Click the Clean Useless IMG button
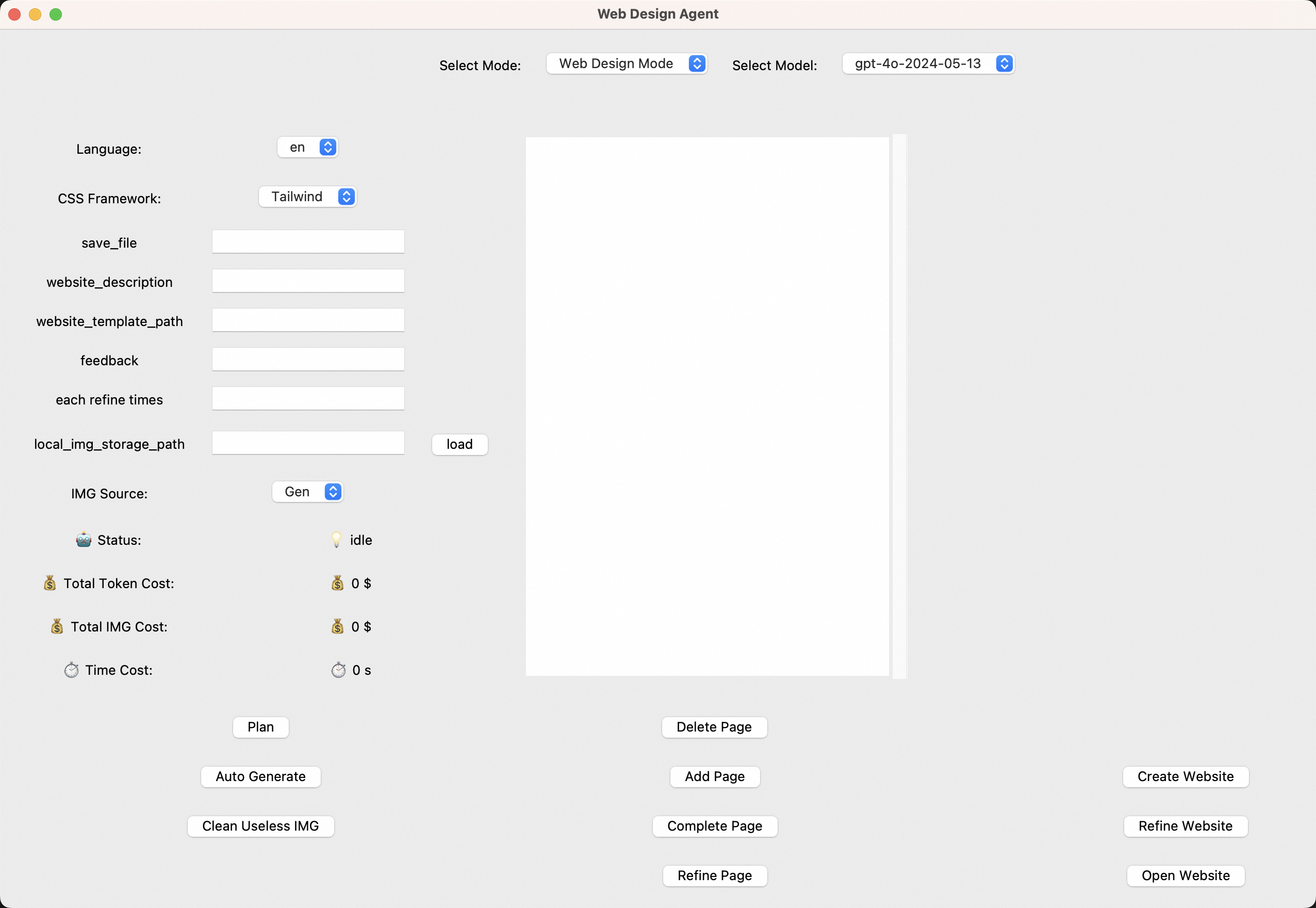1316x908 pixels. [x=260, y=825]
